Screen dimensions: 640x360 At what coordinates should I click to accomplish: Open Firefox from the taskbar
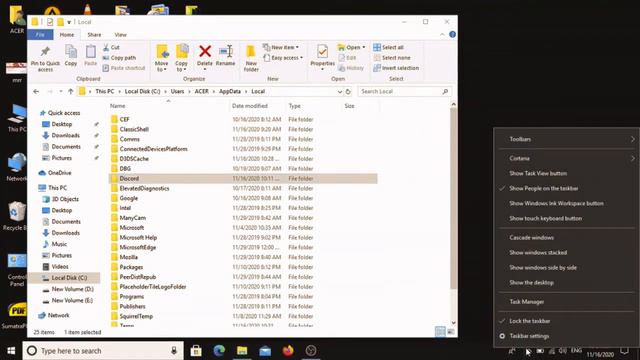click(x=288, y=351)
